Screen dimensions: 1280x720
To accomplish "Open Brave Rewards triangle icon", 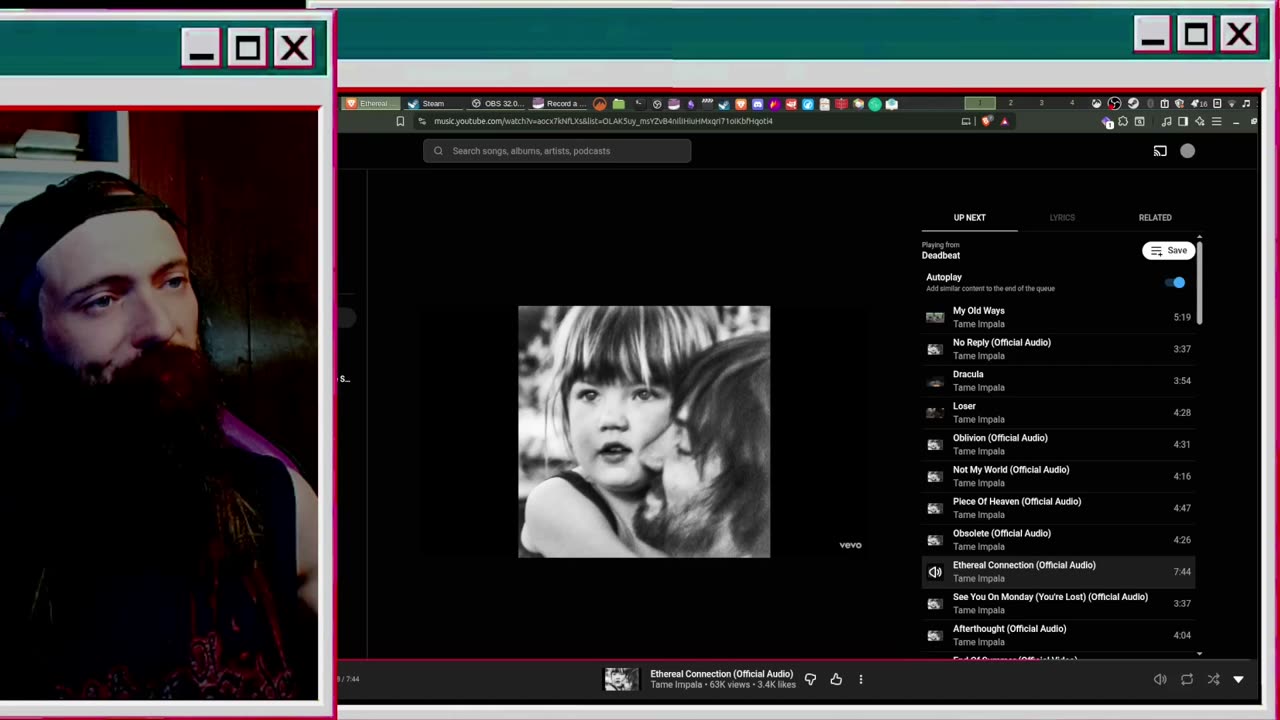I will [1004, 121].
